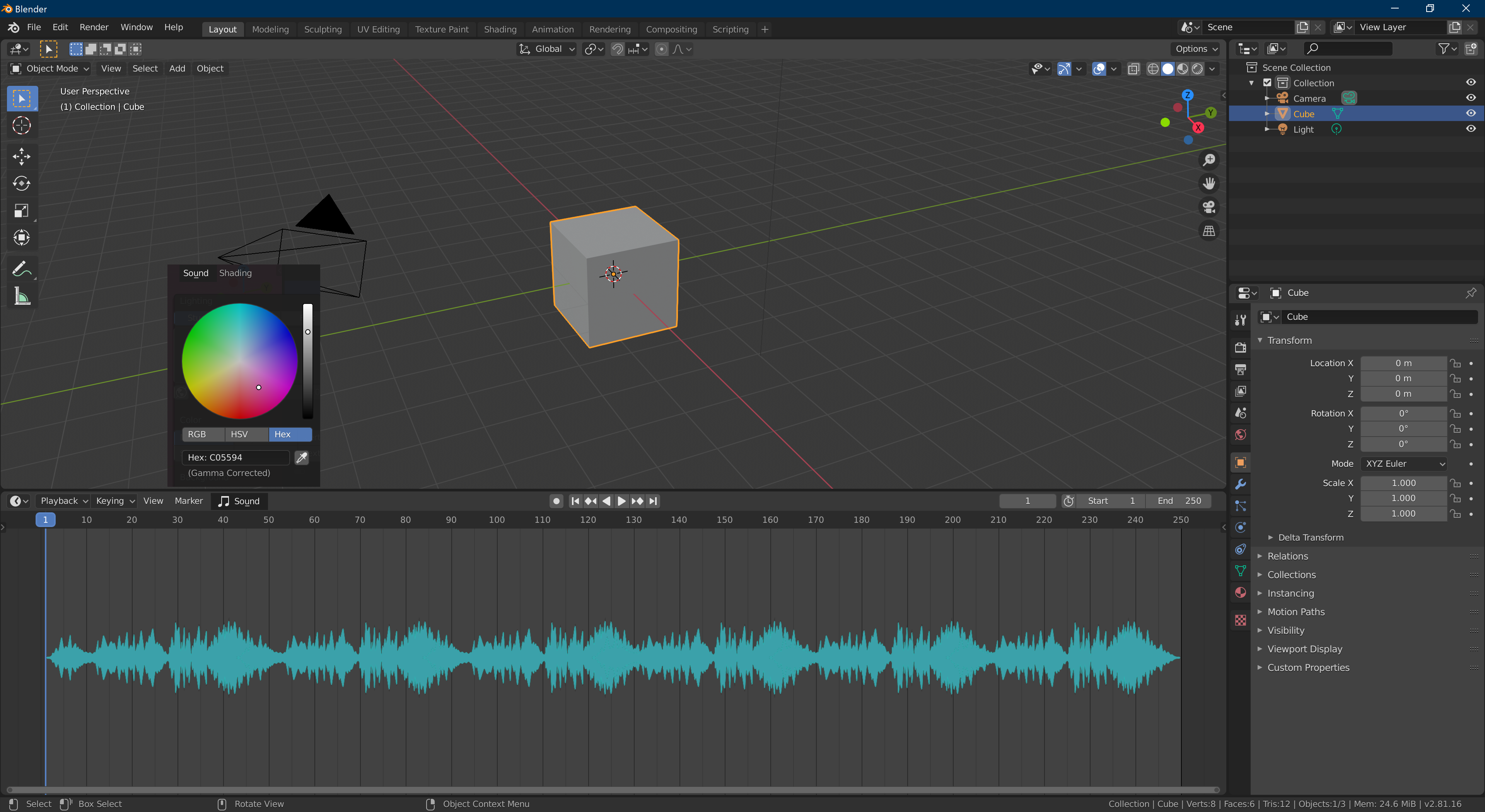The width and height of the screenshot is (1485, 812).
Task: Hide Camera in outliner via eye
Action: pos(1471,98)
